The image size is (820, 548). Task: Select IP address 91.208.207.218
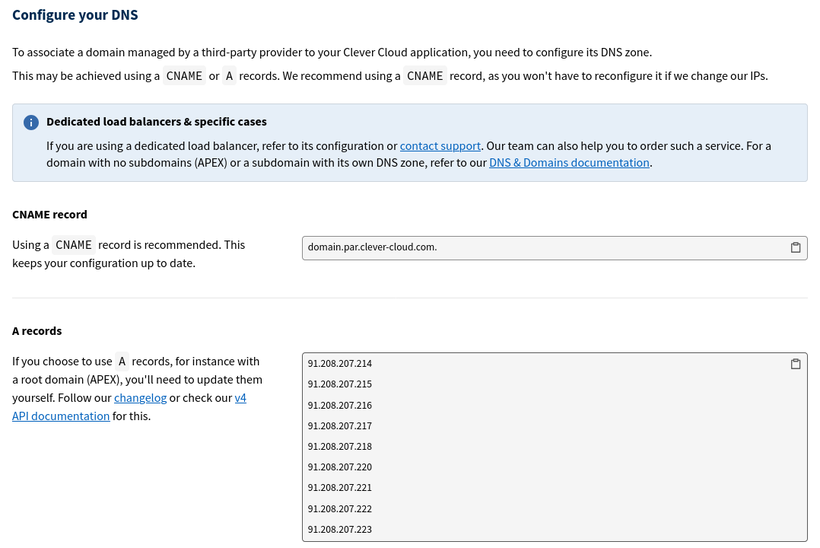click(x=340, y=447)
